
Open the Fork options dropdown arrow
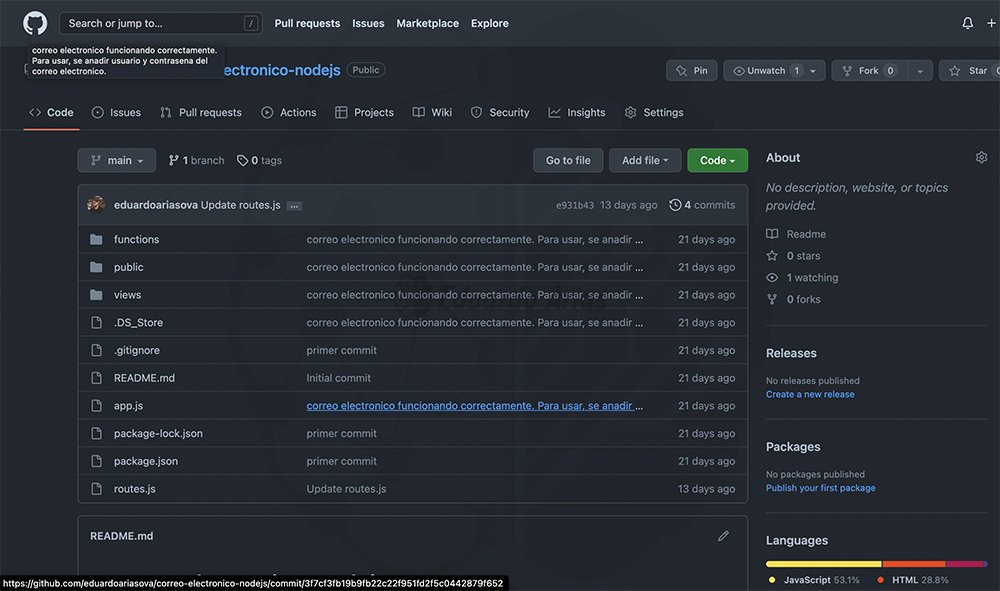click(x=920, y=71)
